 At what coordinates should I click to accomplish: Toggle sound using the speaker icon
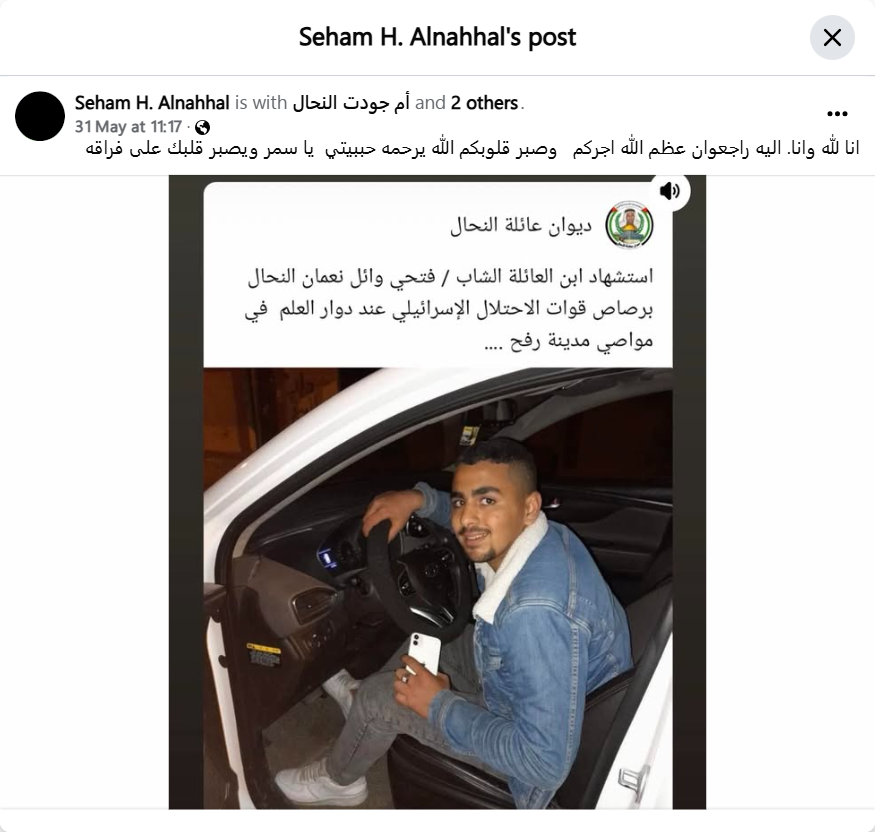coord(670,191)
